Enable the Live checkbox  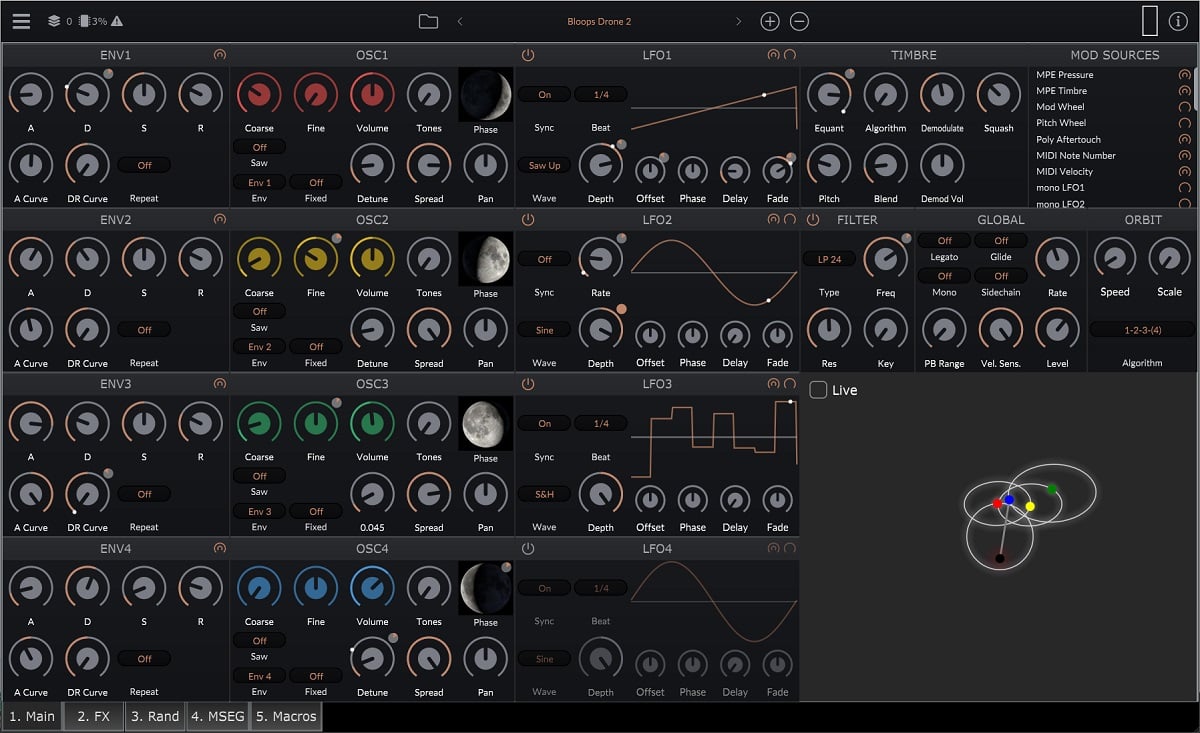point(818,390)
